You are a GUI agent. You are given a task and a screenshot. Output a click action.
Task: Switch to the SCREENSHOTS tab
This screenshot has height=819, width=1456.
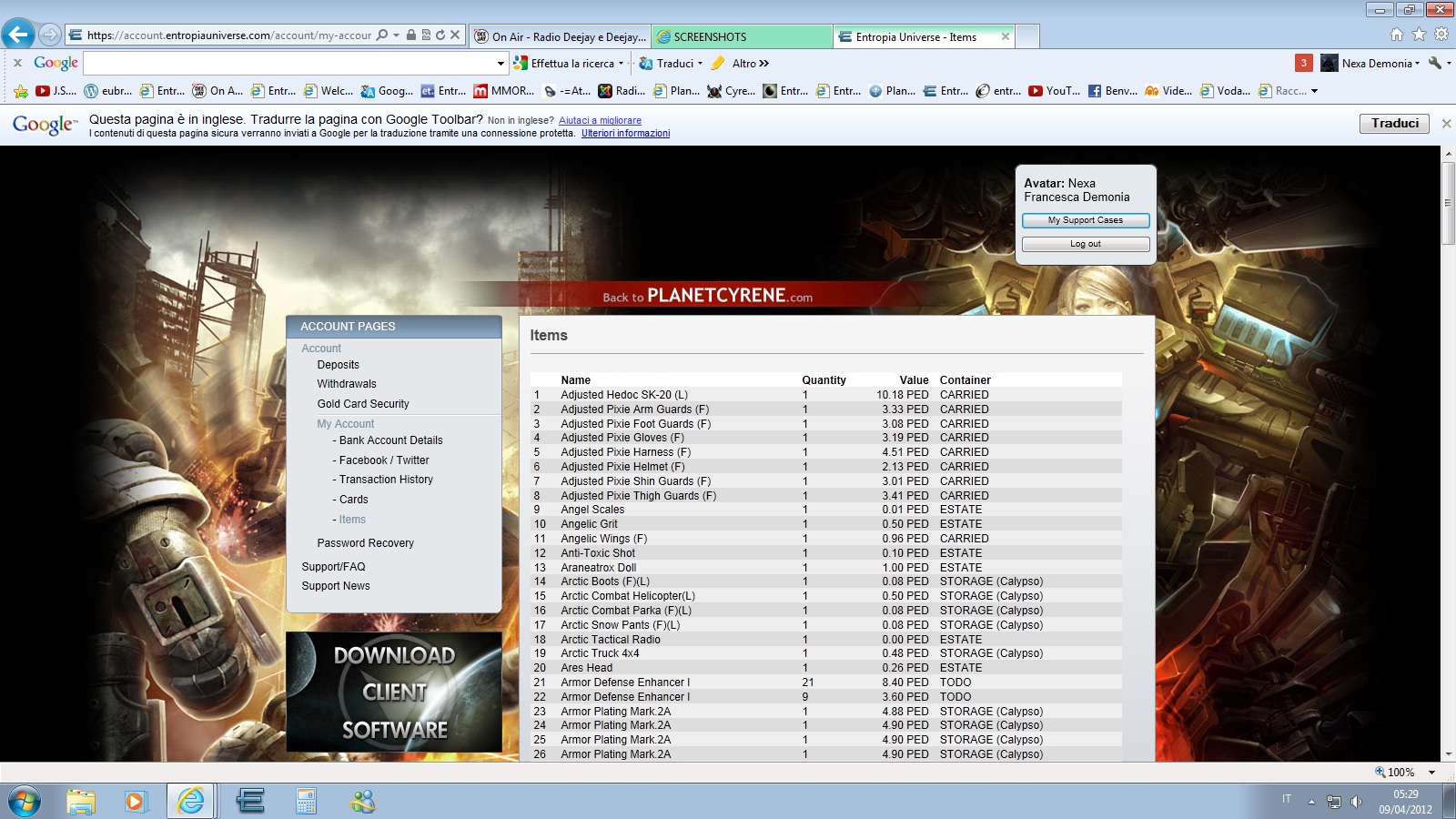742,36
